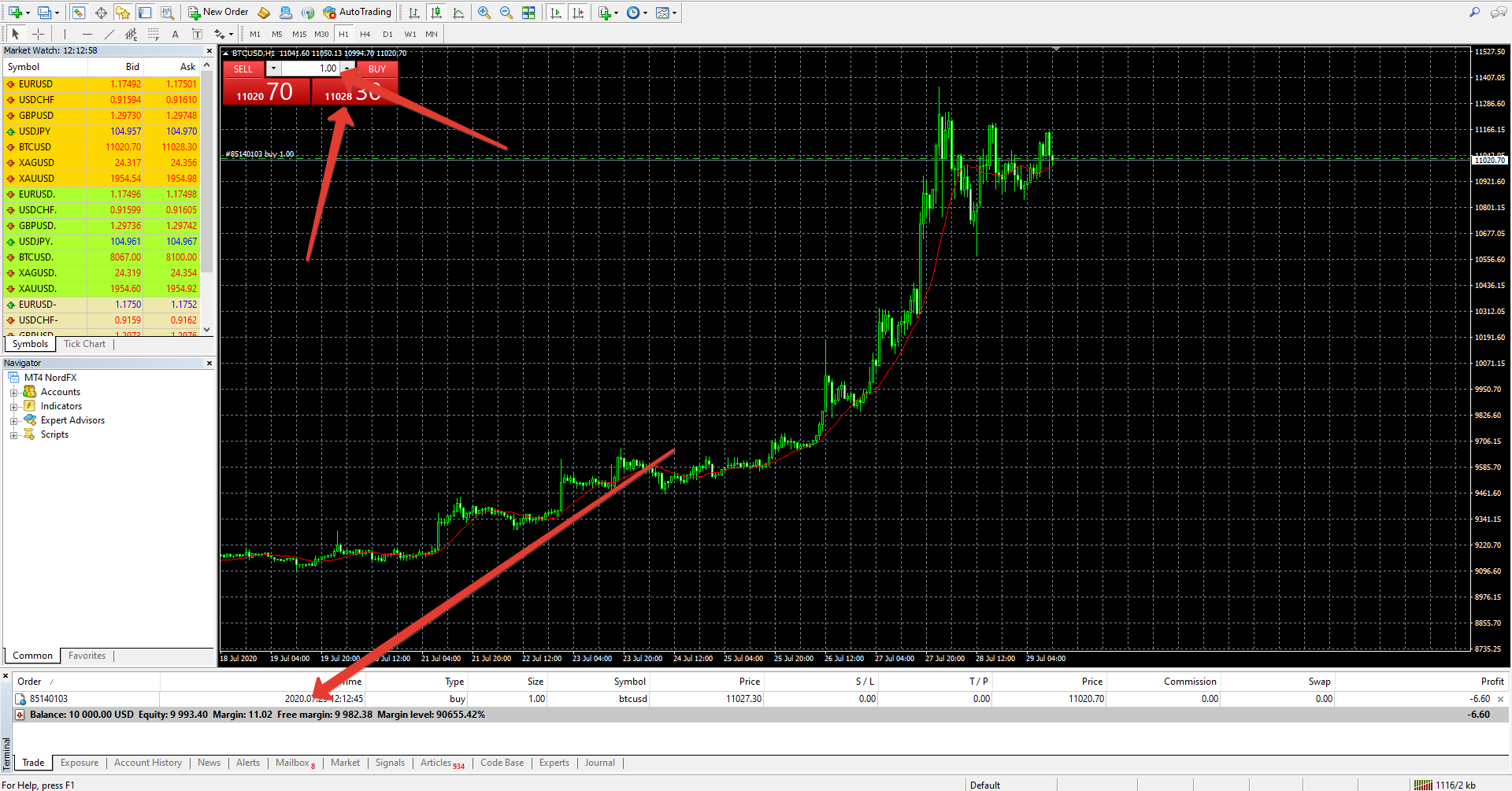The image size is (1512, 791).
Task: Zoom in on the chart
Action: tap(484, 13)
